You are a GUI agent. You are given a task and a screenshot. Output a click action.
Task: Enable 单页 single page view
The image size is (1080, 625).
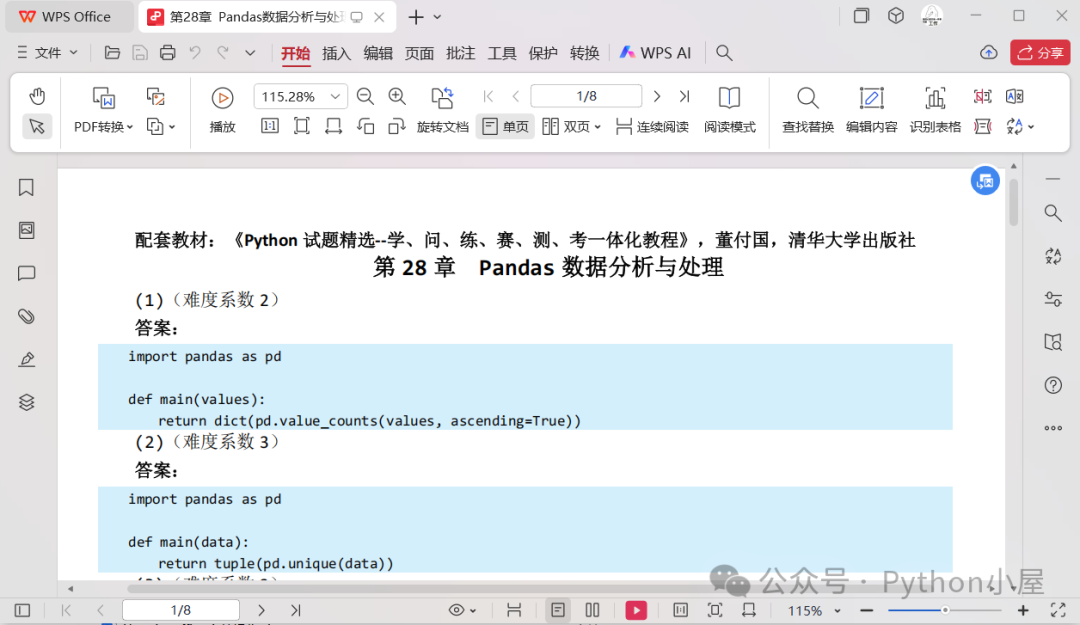click(x=506, y=127)
